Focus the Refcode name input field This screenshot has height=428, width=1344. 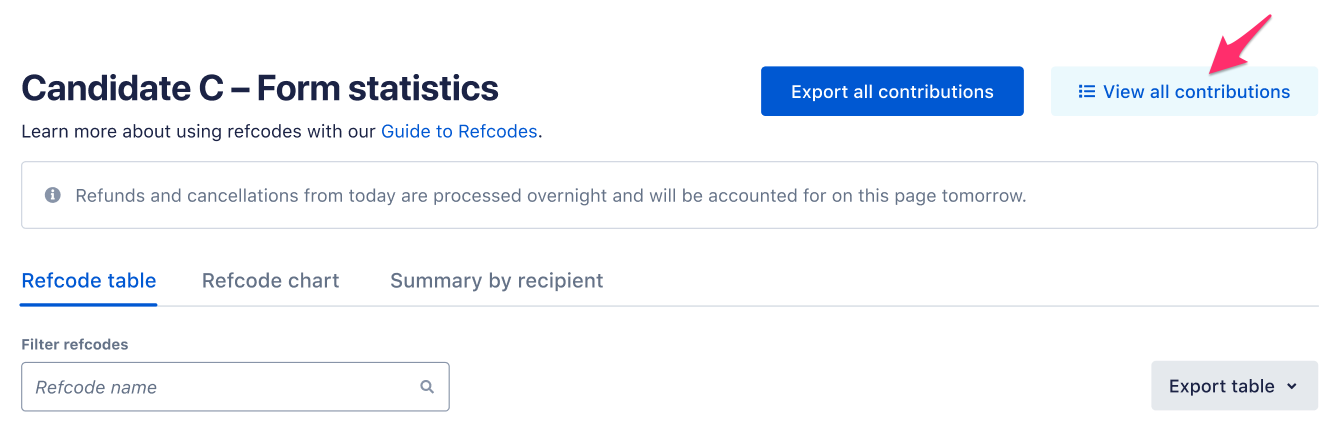click(235, 387)
